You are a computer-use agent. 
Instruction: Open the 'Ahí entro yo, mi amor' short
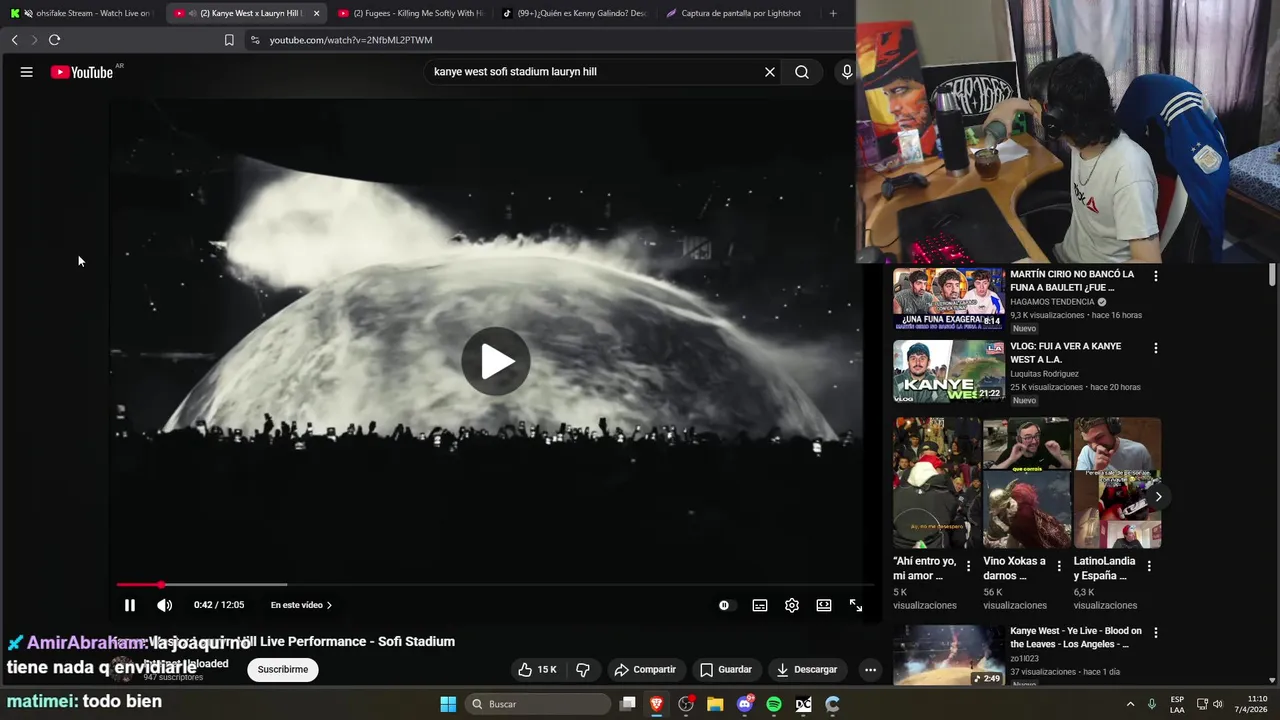(937, 483)
